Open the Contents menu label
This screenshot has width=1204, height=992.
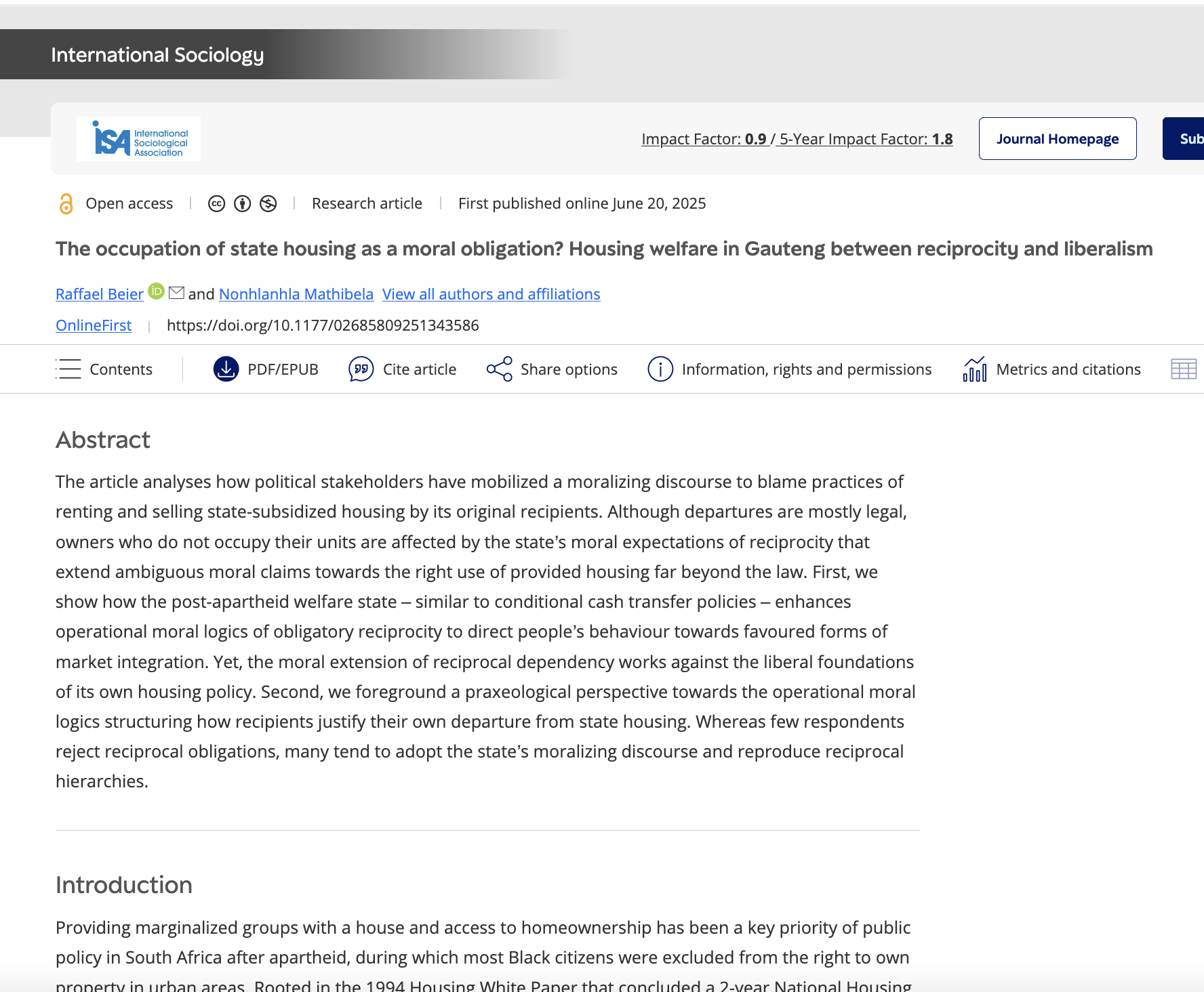pos(121,369)
